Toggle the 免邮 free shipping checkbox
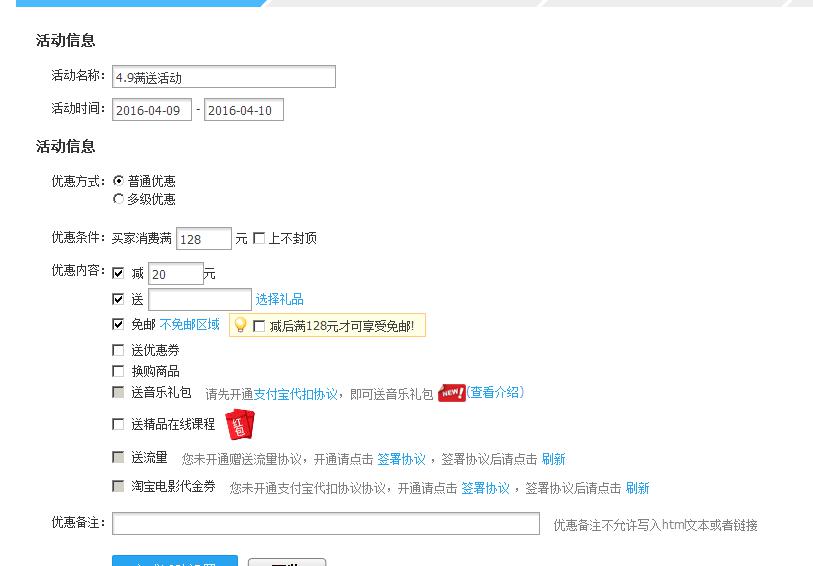 point(119,325)
